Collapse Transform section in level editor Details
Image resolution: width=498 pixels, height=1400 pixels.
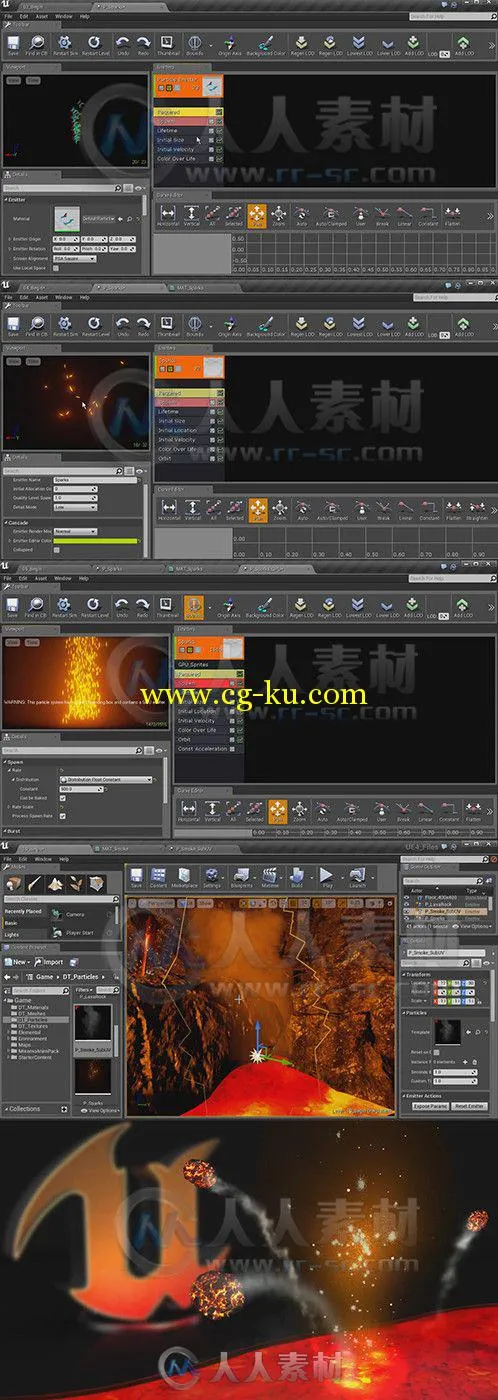pos(403,973)
